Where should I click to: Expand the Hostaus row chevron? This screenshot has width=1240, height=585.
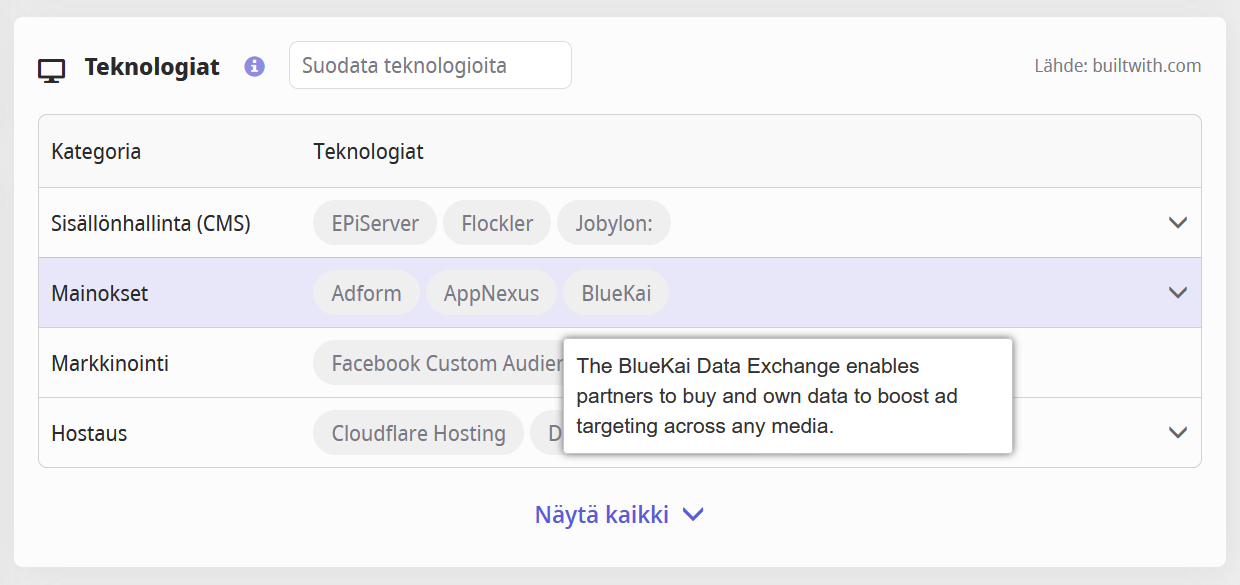tap(1178, 432)
